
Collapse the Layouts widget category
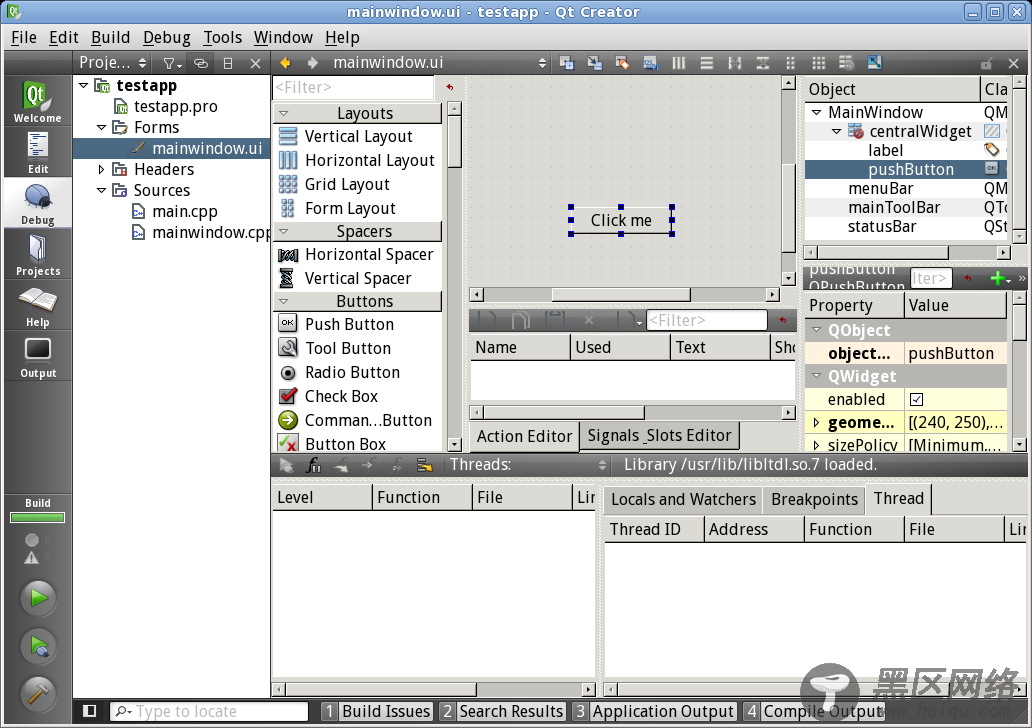pos(284,113)
